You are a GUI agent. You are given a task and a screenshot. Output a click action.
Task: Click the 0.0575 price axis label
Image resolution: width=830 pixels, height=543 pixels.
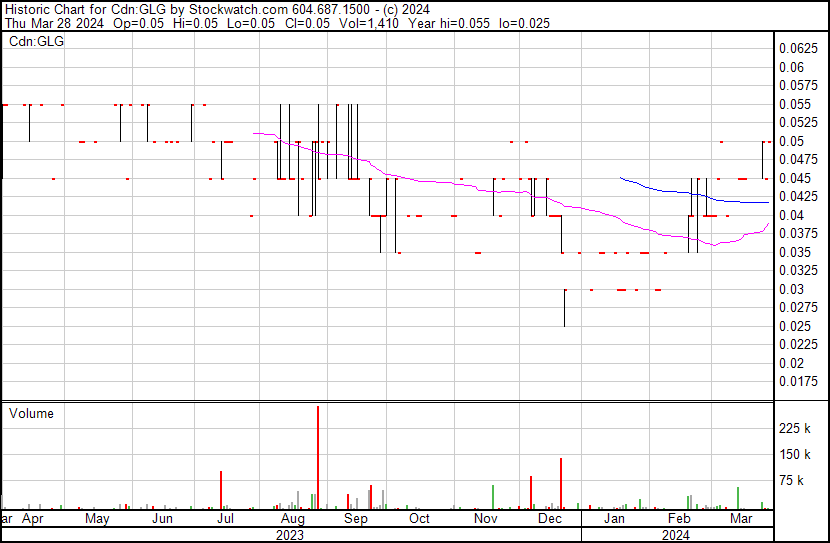(798, 86)
